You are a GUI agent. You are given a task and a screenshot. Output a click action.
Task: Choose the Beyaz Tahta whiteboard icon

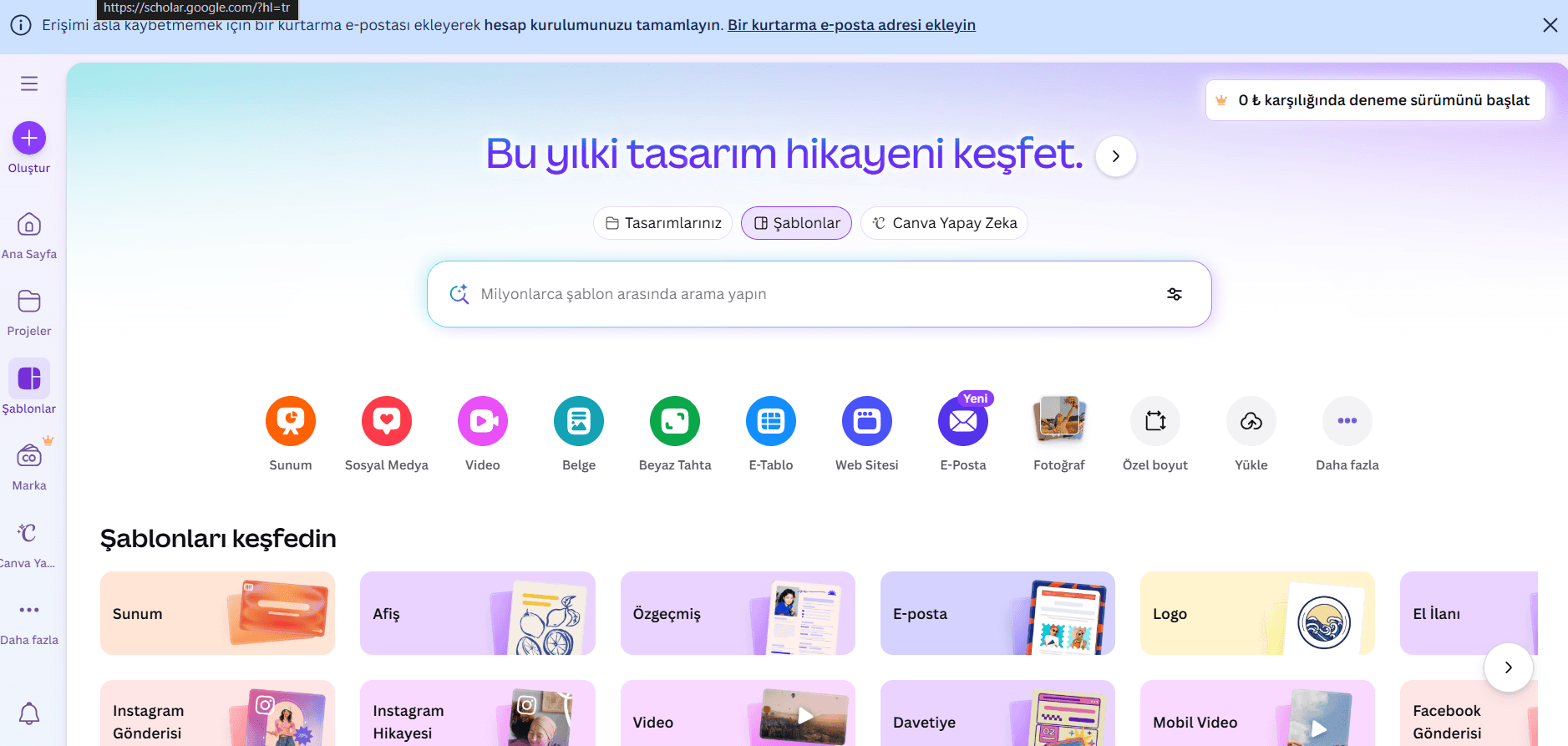coord(675,421)
